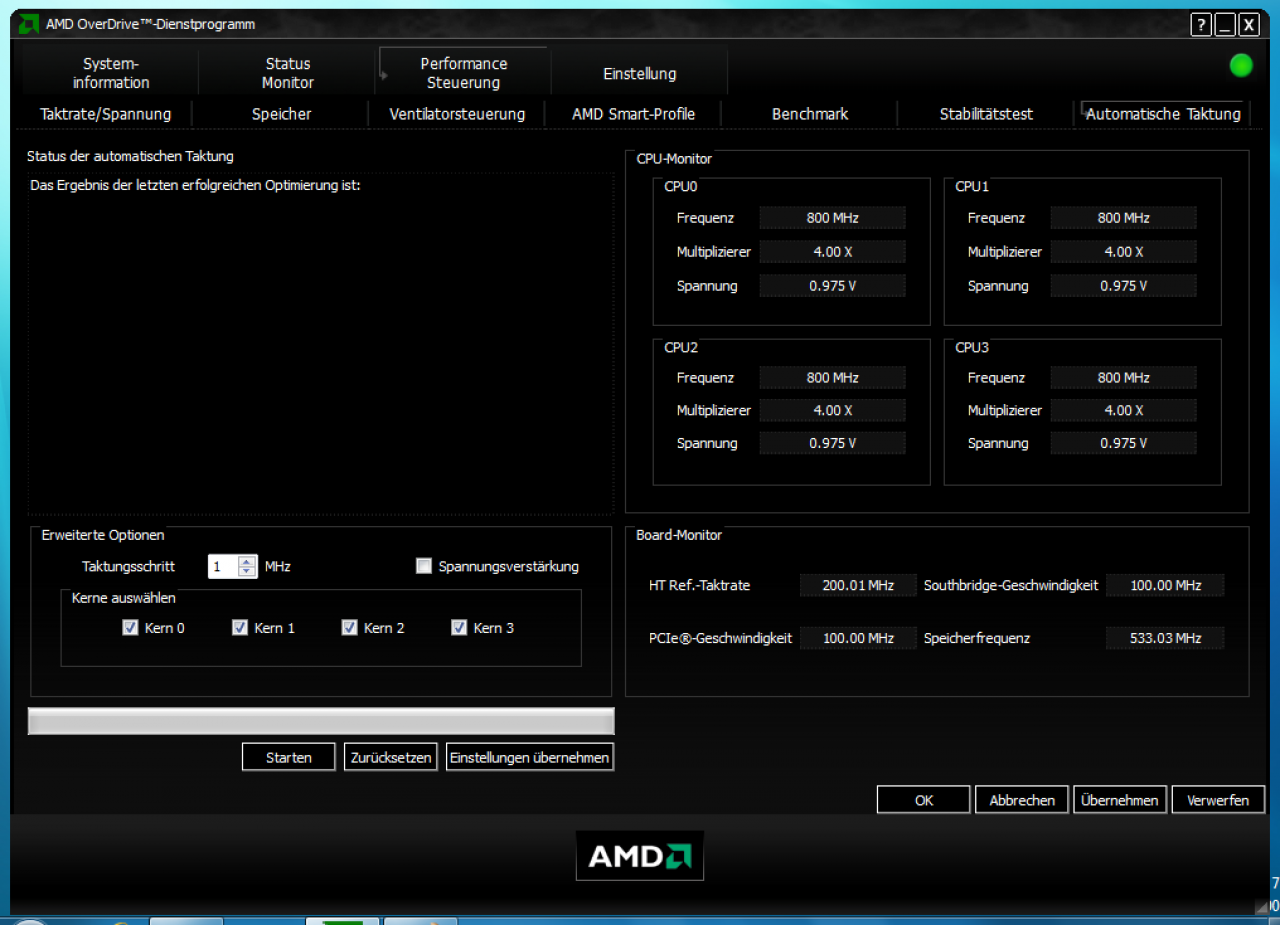The image size is (1280, 925).
Task: Enable the Spannungsverstärkung checkbox
Action: (424, 566)
